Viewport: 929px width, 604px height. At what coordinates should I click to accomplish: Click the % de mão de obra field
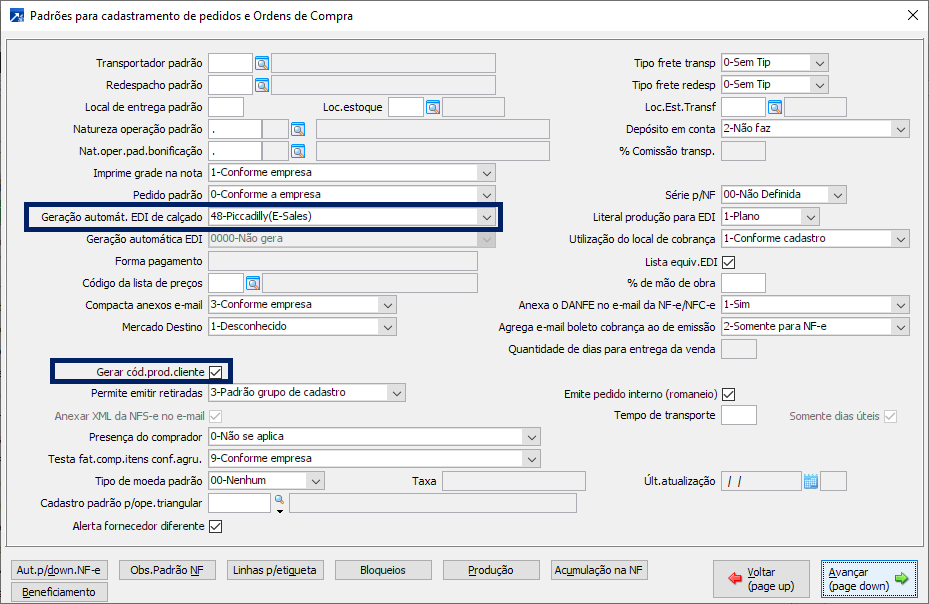743,283
